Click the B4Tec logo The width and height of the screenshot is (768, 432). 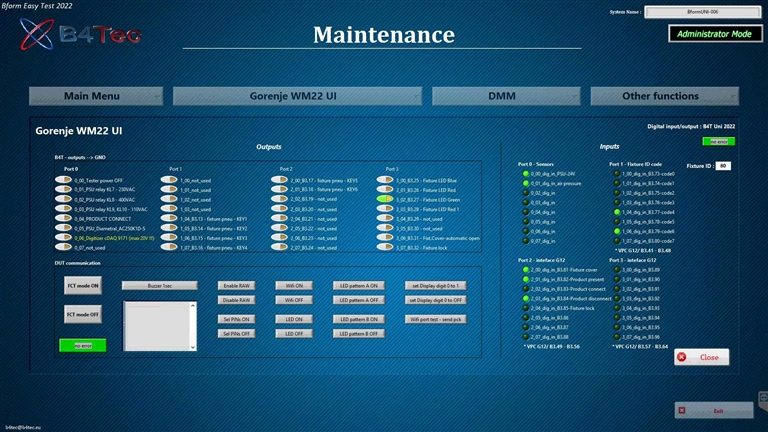click(81, 34)
